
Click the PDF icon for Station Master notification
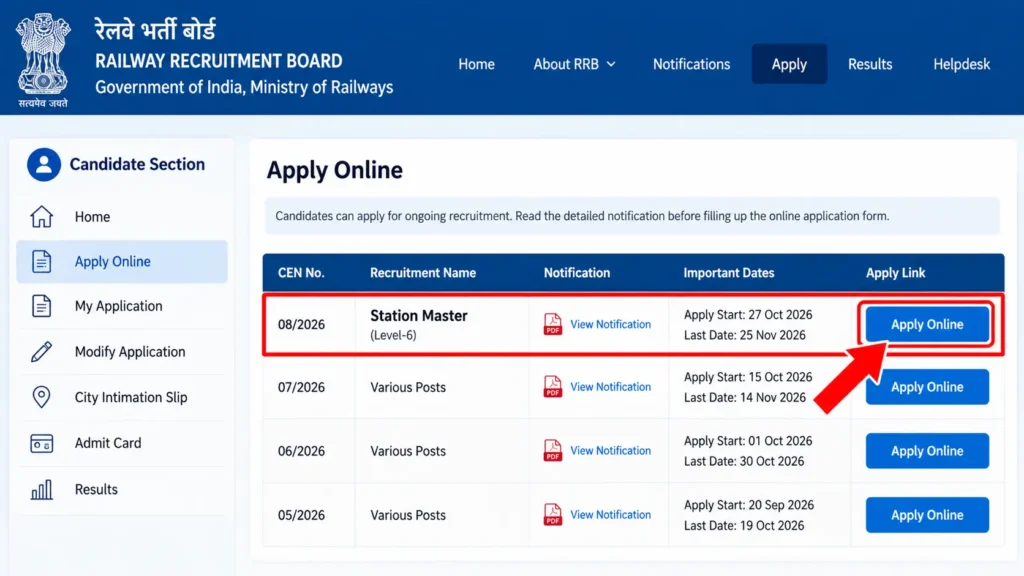(552, 324)
